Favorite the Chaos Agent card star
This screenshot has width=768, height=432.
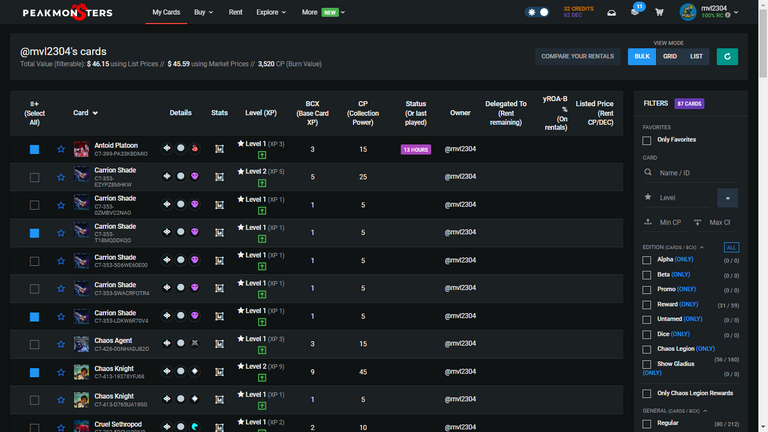61,344
